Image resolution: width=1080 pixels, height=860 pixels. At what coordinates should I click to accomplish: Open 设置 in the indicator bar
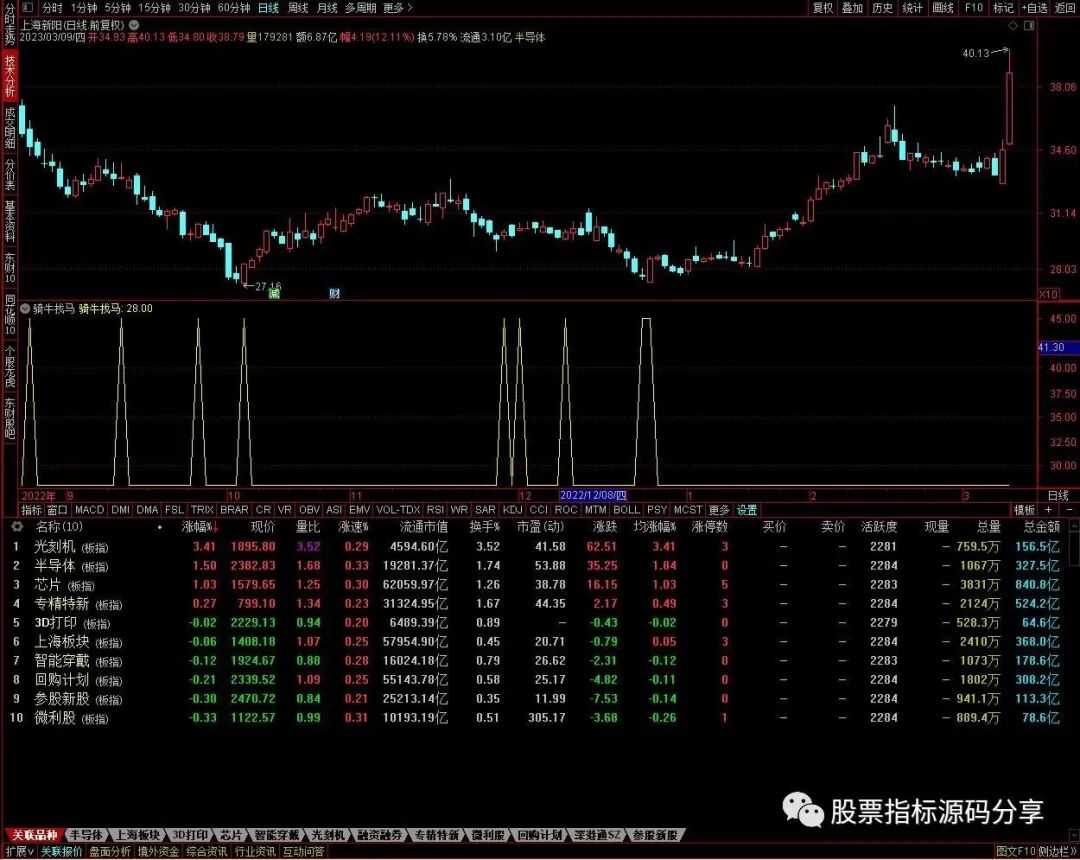click(747, 510)
